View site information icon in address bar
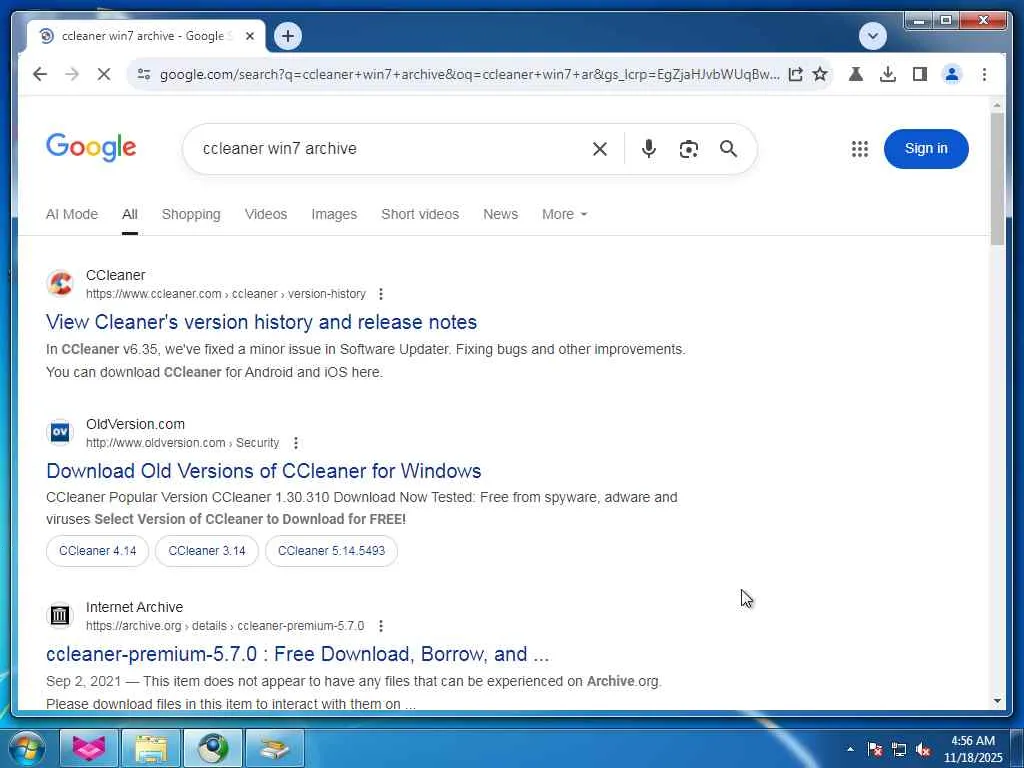Screen dimensions: 1024x768 144,74
